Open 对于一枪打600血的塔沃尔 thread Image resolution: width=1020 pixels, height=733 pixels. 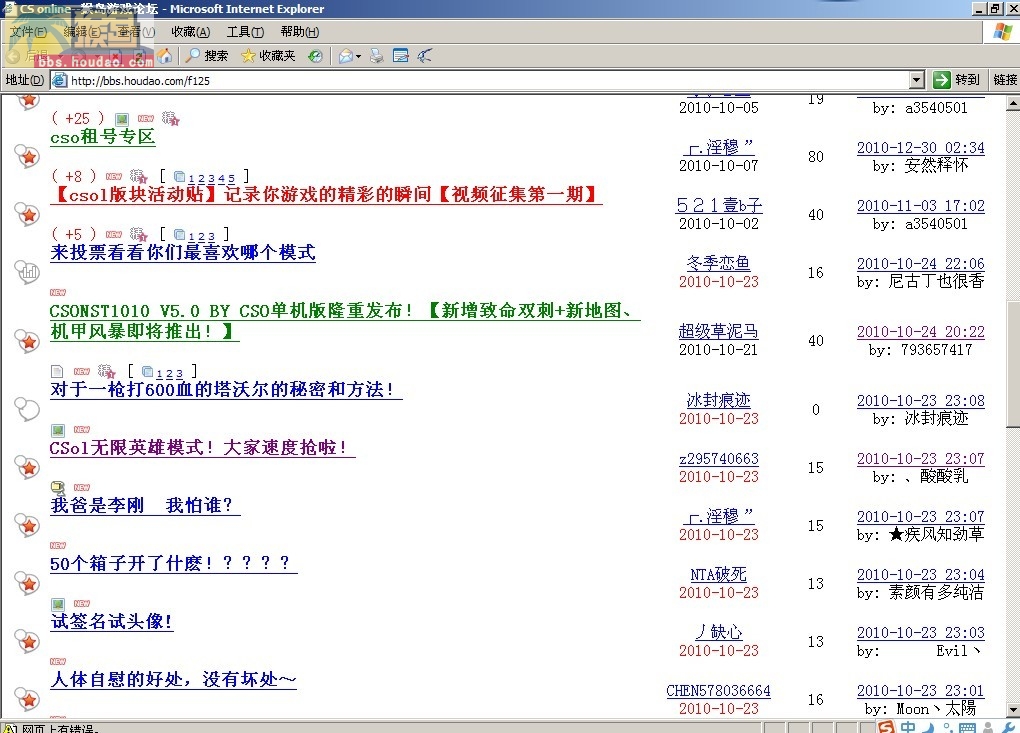[226, 390]
